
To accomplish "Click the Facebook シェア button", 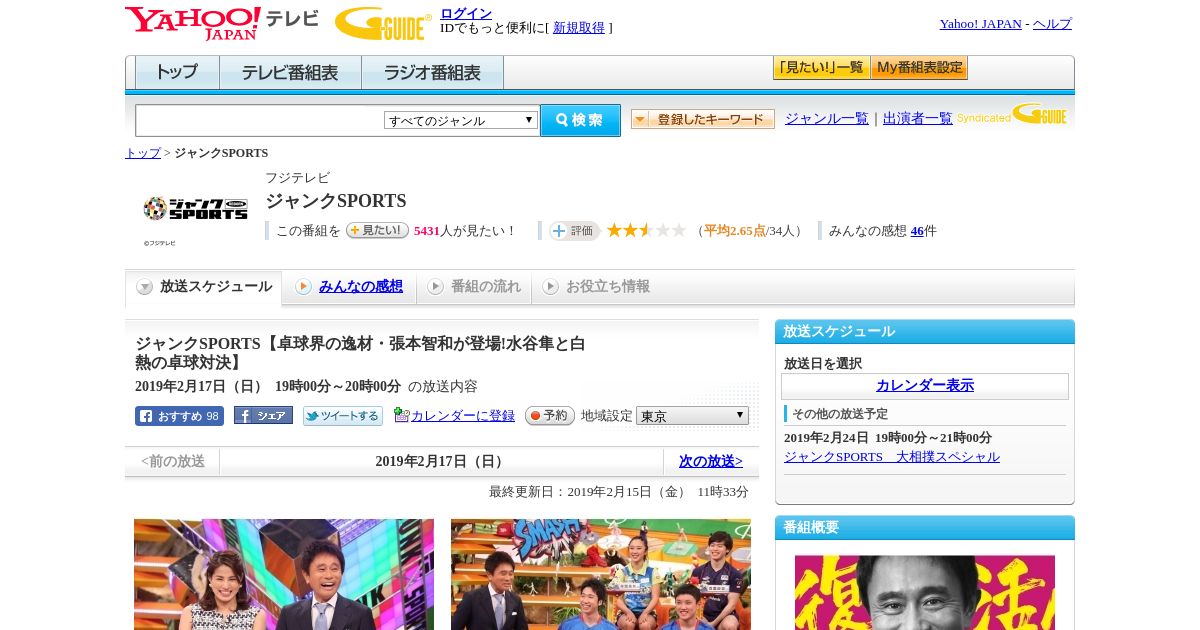I will pyautogui.click(x=263, y=415).
